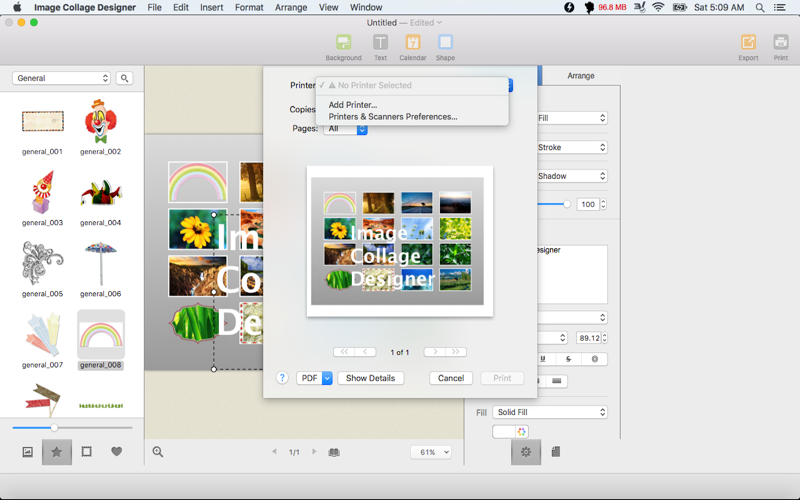
Task: Open the Arrange menu in menu bar
Action: [x=291, y=7]
